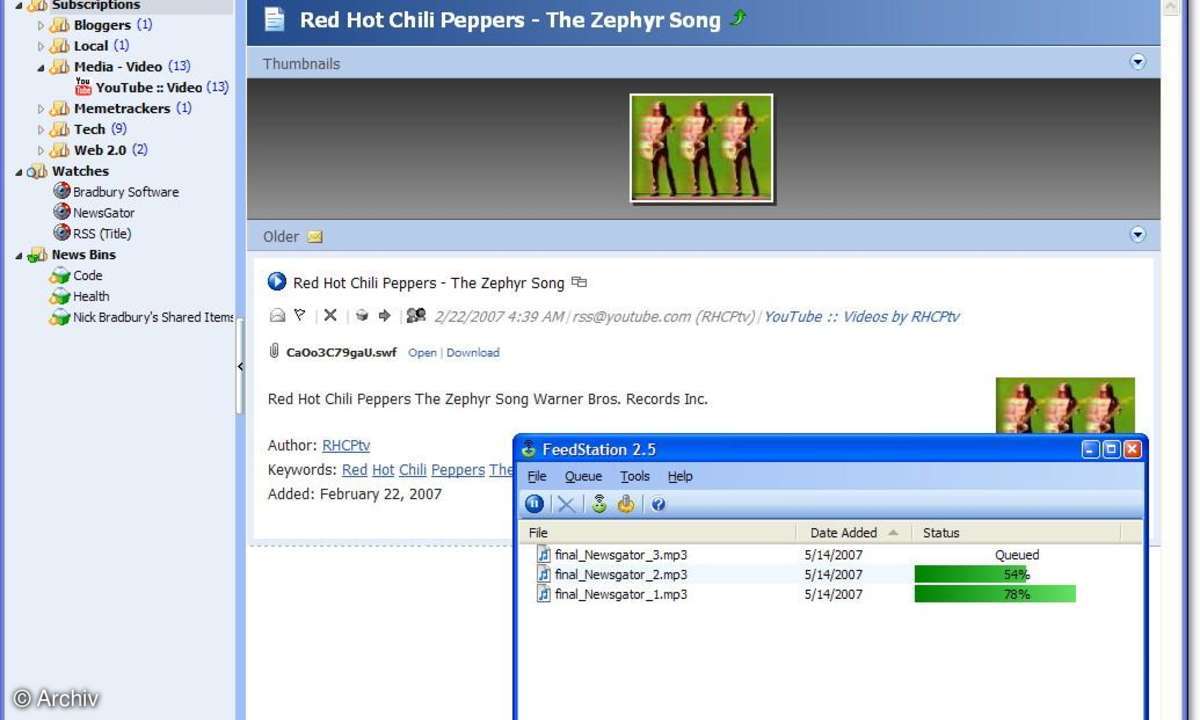Expand the Tech folder
Viewport: 1200px width, 720px height.
coord(41,130)
